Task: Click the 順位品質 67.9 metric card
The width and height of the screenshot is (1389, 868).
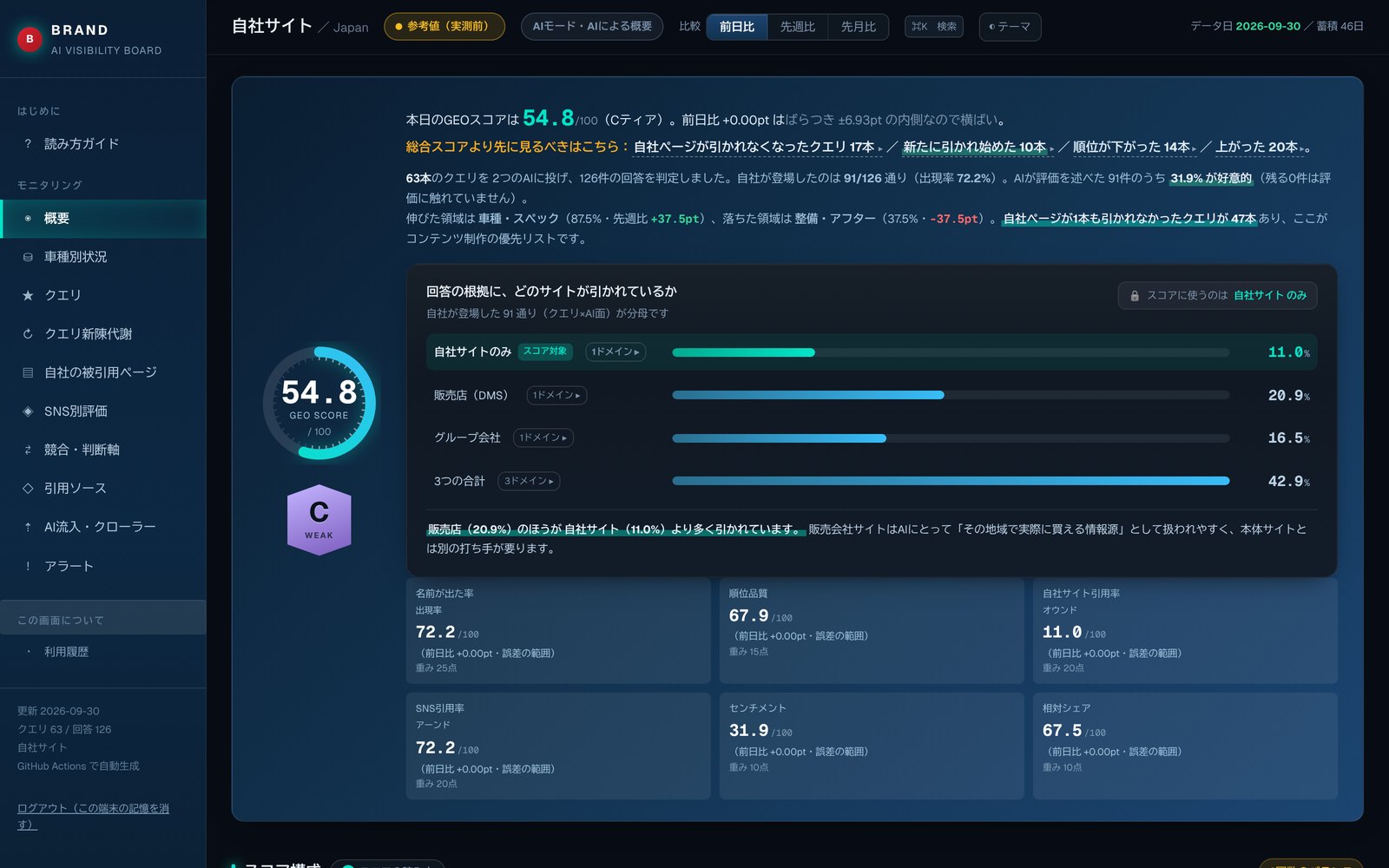Action: [872, 630]
